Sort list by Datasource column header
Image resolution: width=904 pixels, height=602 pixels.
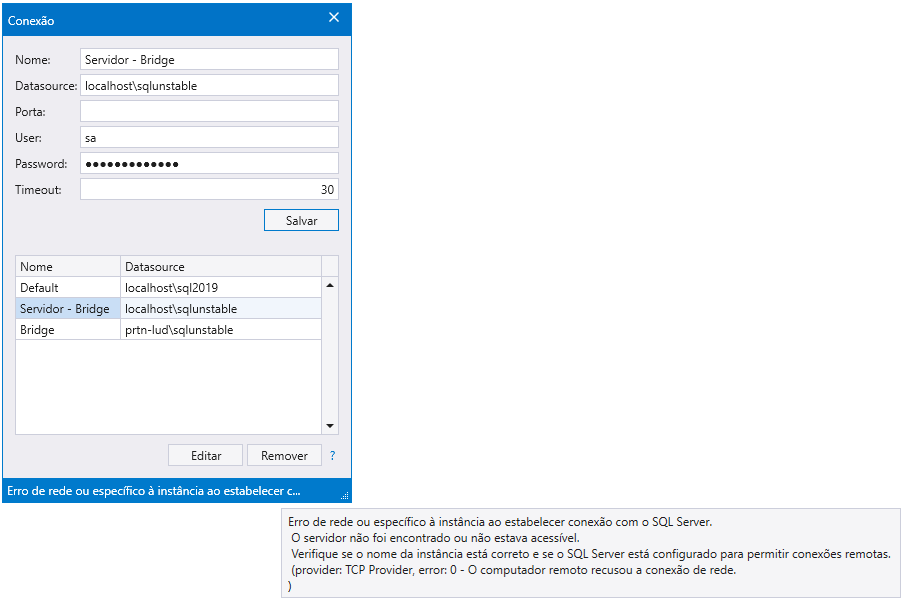(x=220, y=267)
